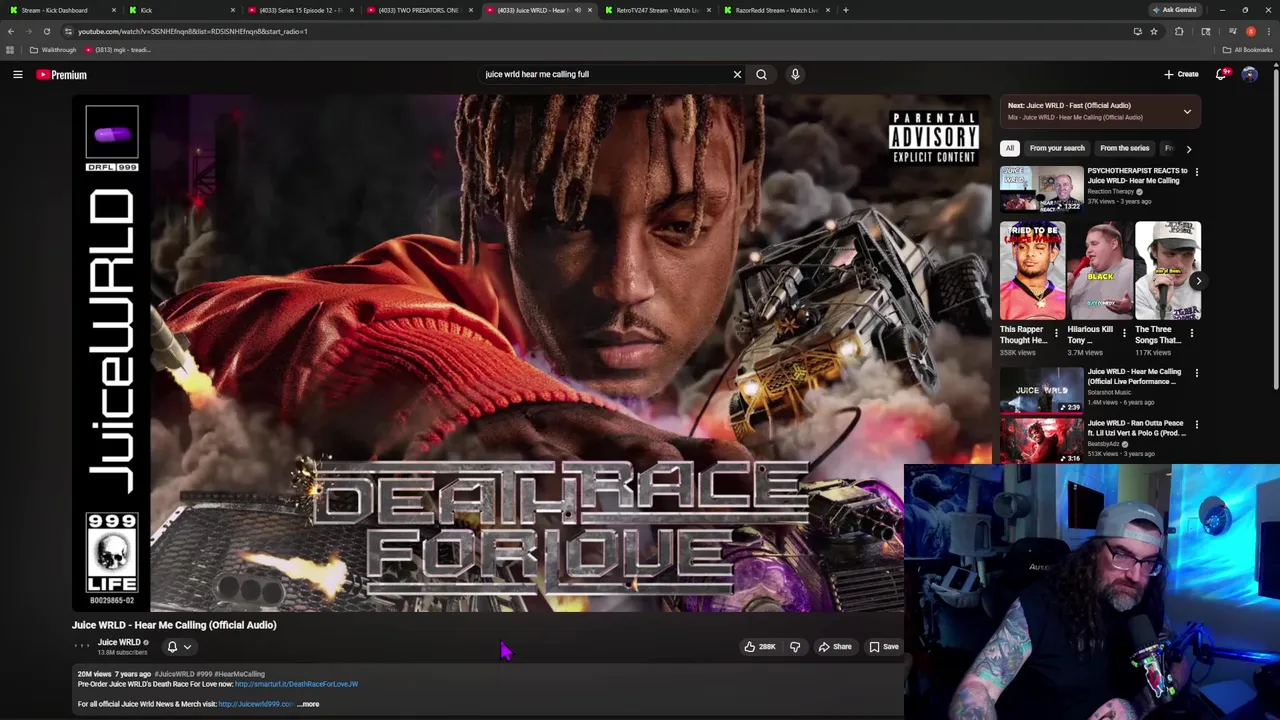
Task: Open options for Psychotherapist Reacts video
Action: pos(1196,172)
